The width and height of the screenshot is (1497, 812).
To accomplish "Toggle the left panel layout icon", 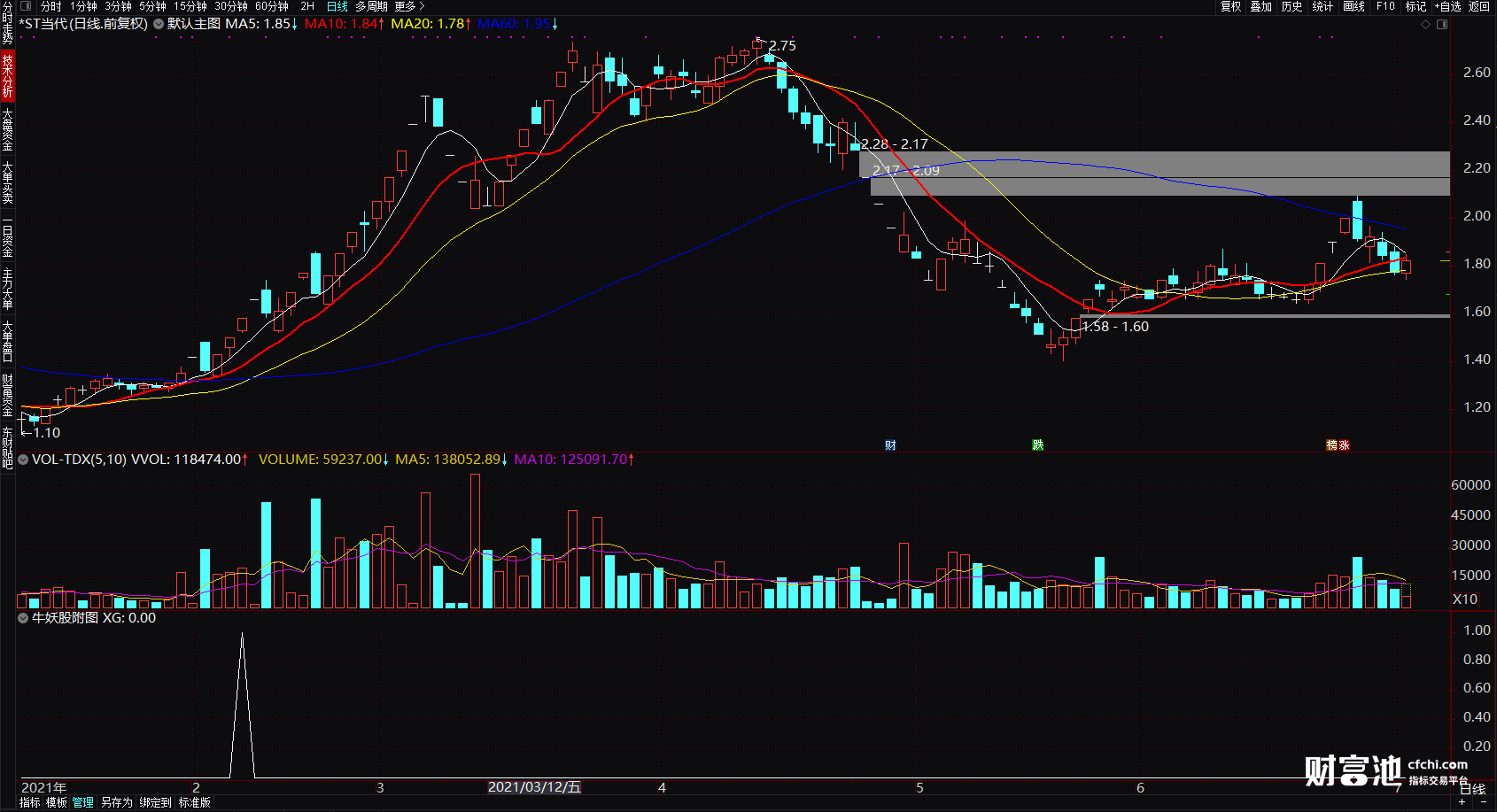I will click(26, 6).
